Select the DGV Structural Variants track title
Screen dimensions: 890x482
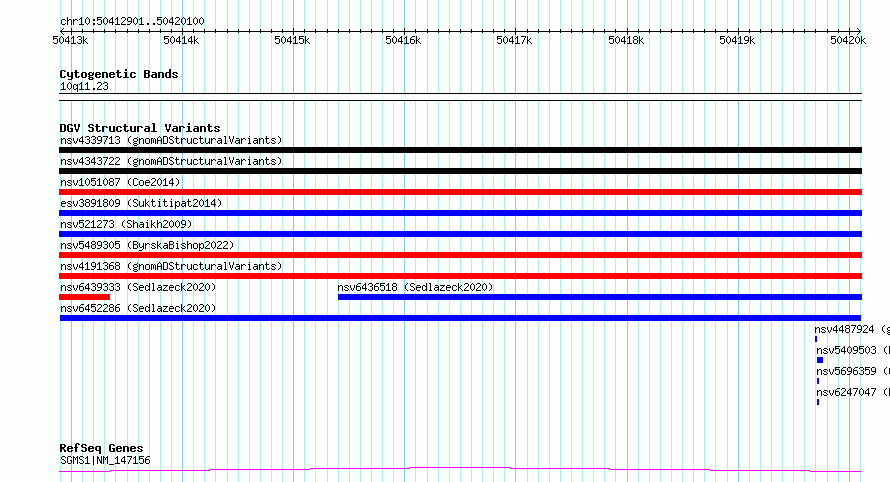[140, 128]
